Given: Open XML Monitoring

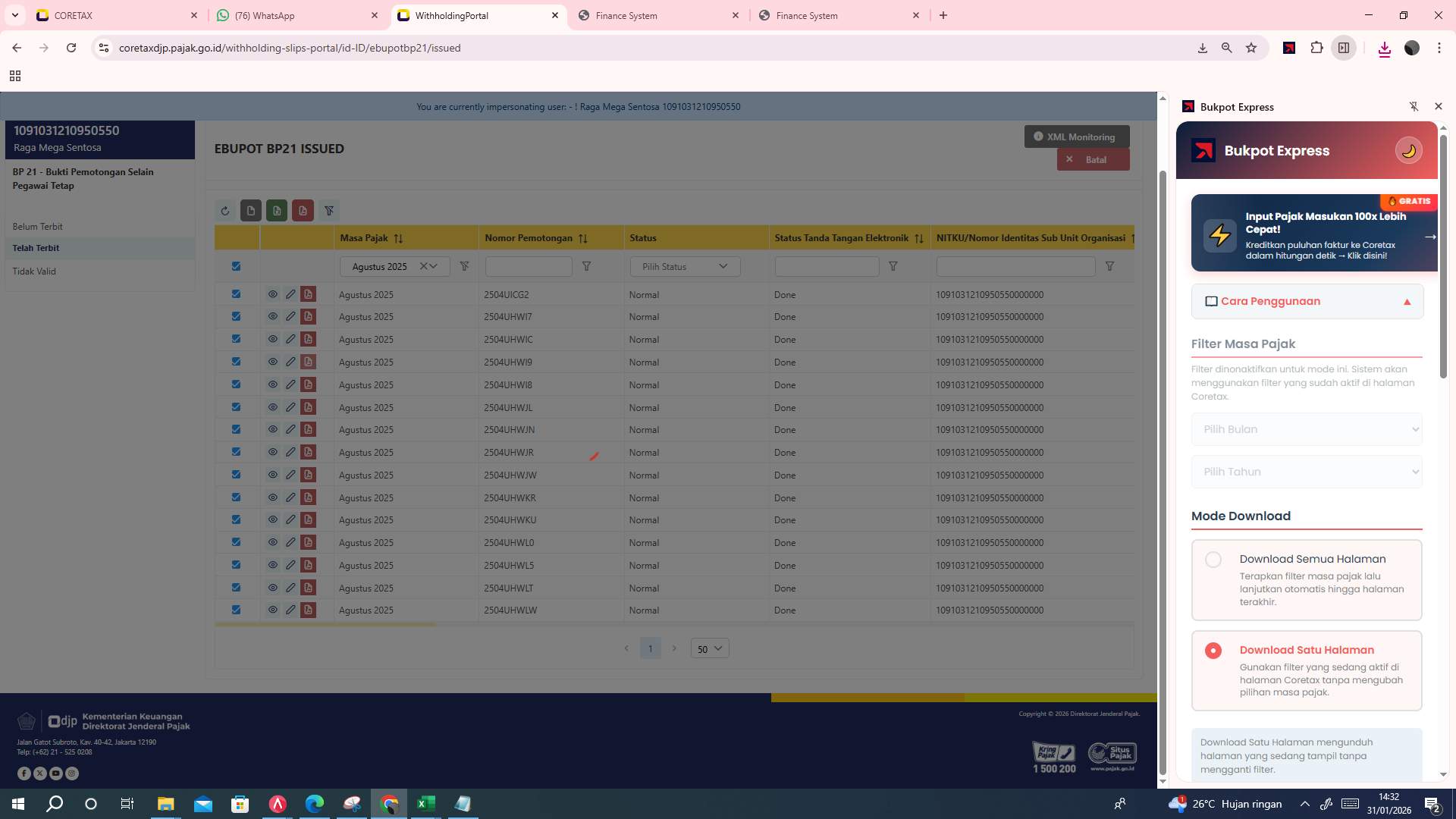Looking at the screenshot, I should (1076, 136).
